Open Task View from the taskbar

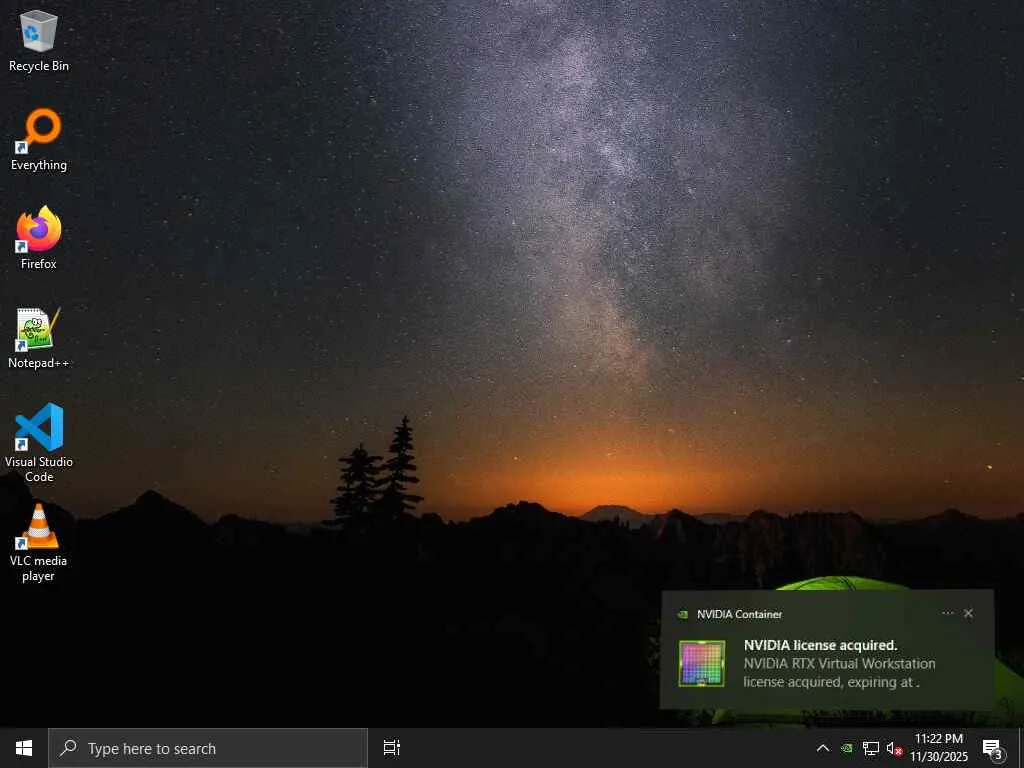coord(391,748)
